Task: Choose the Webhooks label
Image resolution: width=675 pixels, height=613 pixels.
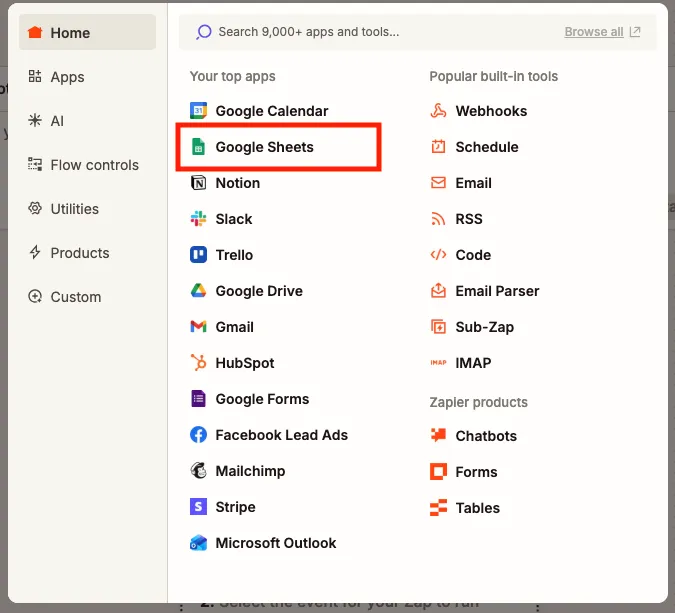Action: pos(491,111)
